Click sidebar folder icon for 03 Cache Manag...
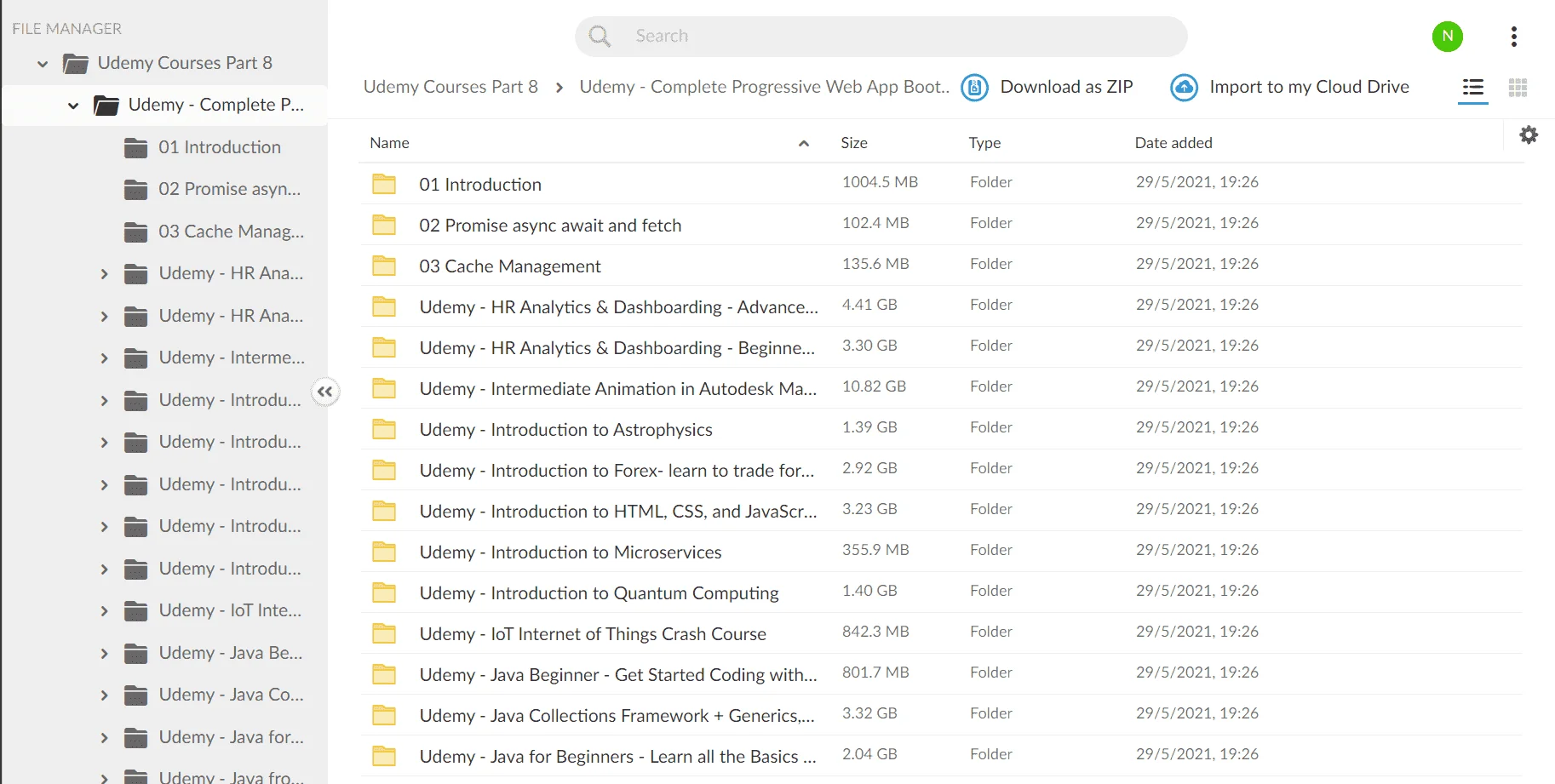 coord(135,232)
